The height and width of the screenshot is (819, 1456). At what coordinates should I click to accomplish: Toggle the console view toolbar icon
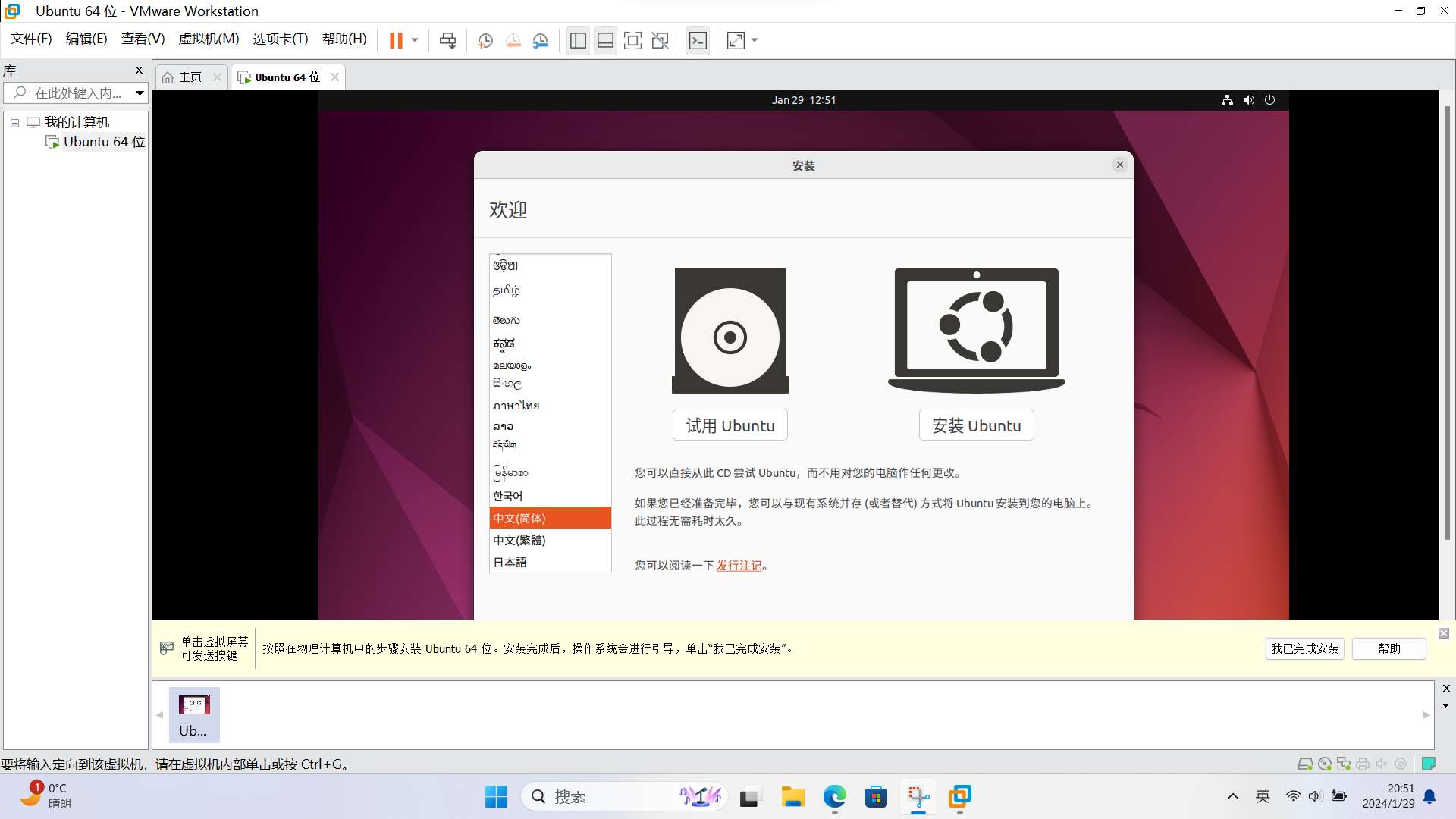click(698, 41)
